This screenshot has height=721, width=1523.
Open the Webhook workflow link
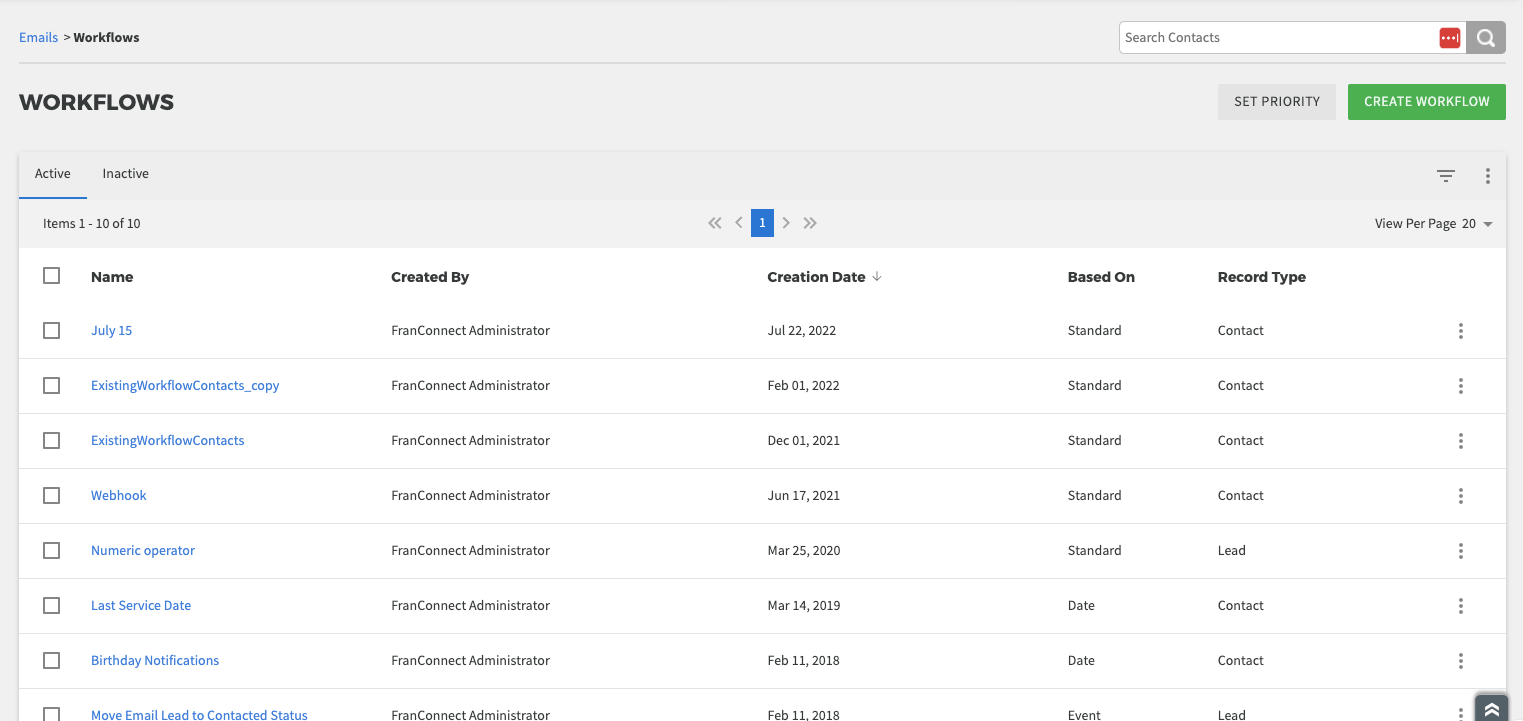(x=119, y=496)
